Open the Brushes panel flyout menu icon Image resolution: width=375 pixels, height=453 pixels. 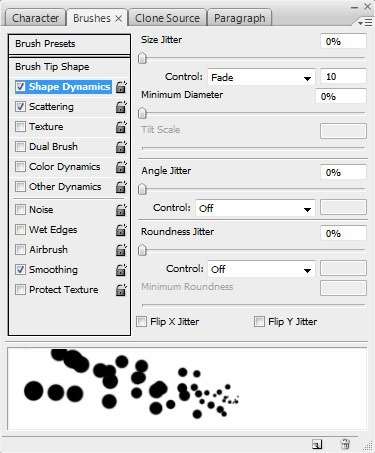(365, 23)
